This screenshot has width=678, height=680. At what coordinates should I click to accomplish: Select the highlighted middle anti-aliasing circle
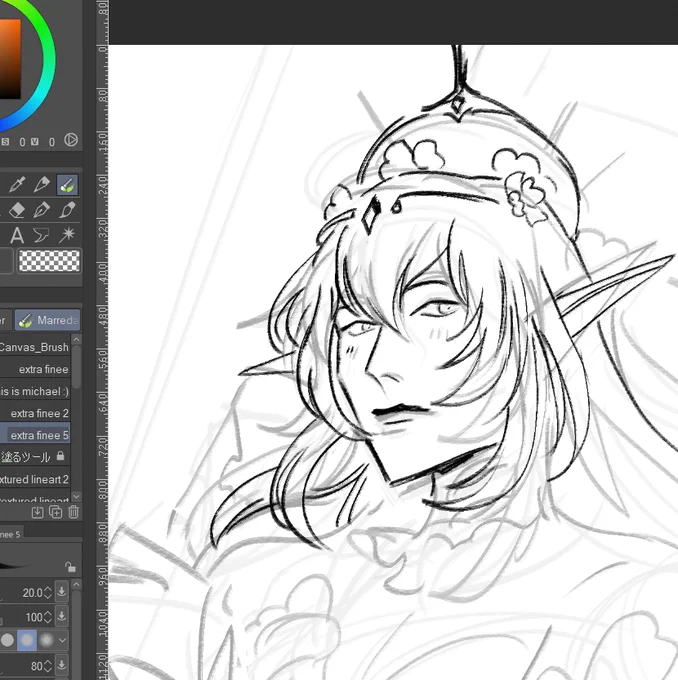click(x=26, y=640)
